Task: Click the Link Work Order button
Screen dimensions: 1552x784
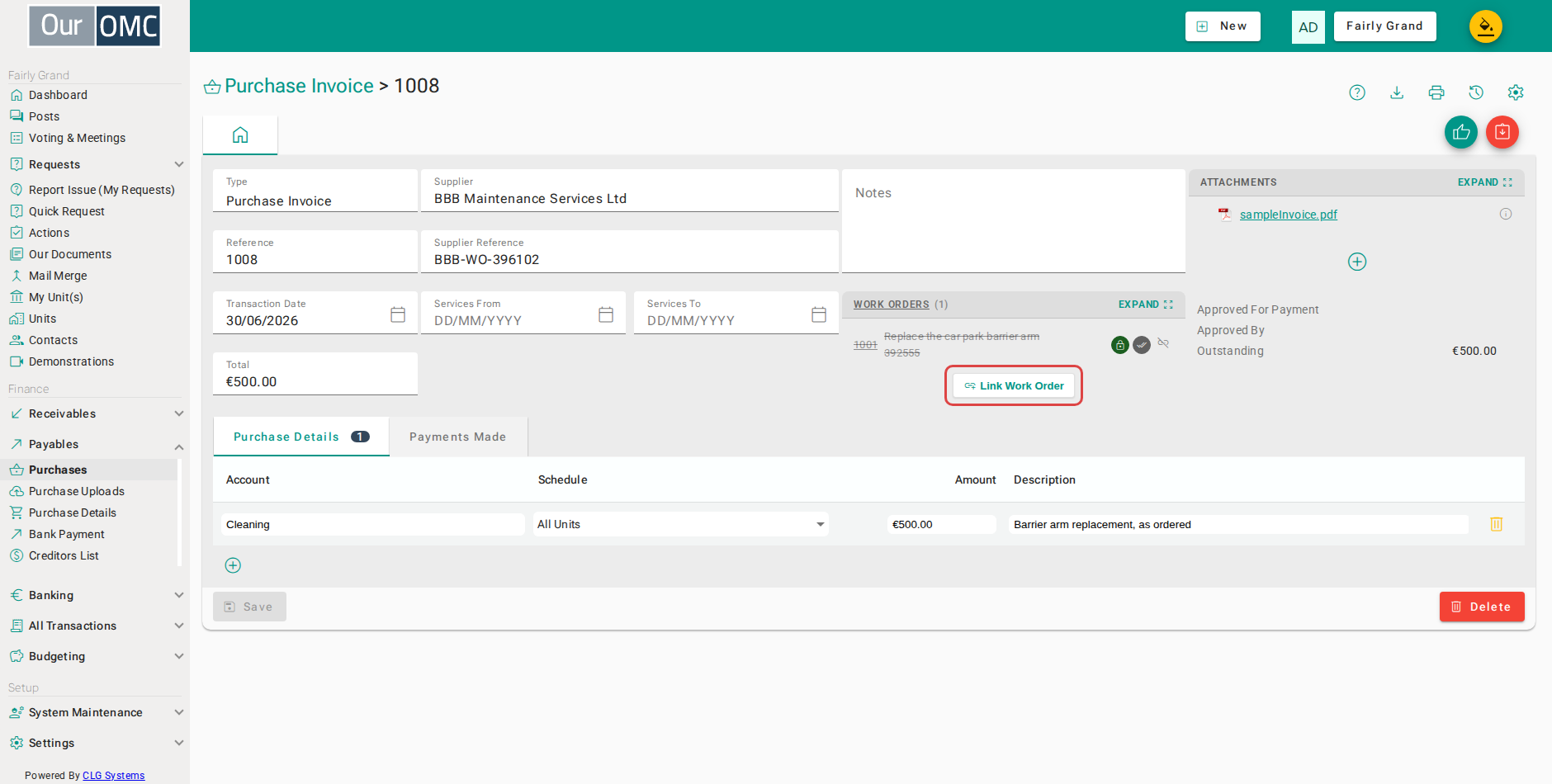Action: [1014, 385]
